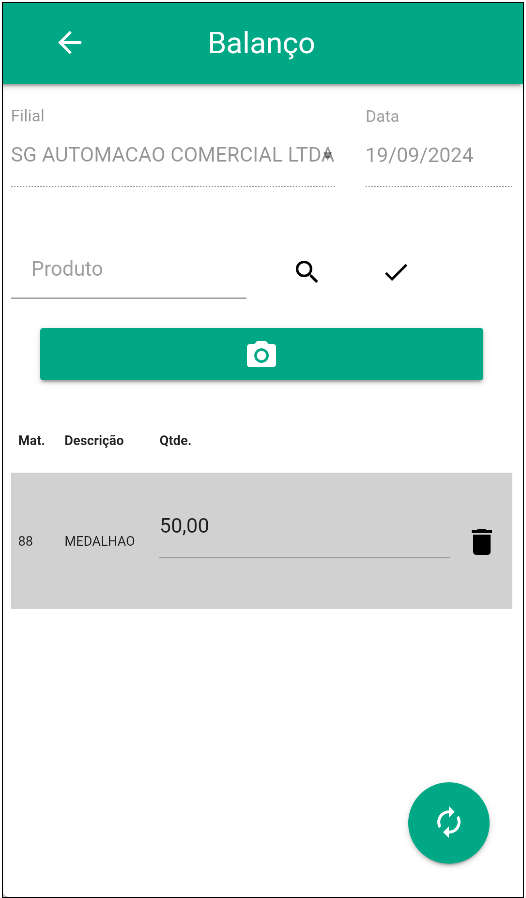Screen dimensions: 526x898
Task: Open the Filial dropdown arrow
Action: tap(327, 155)
